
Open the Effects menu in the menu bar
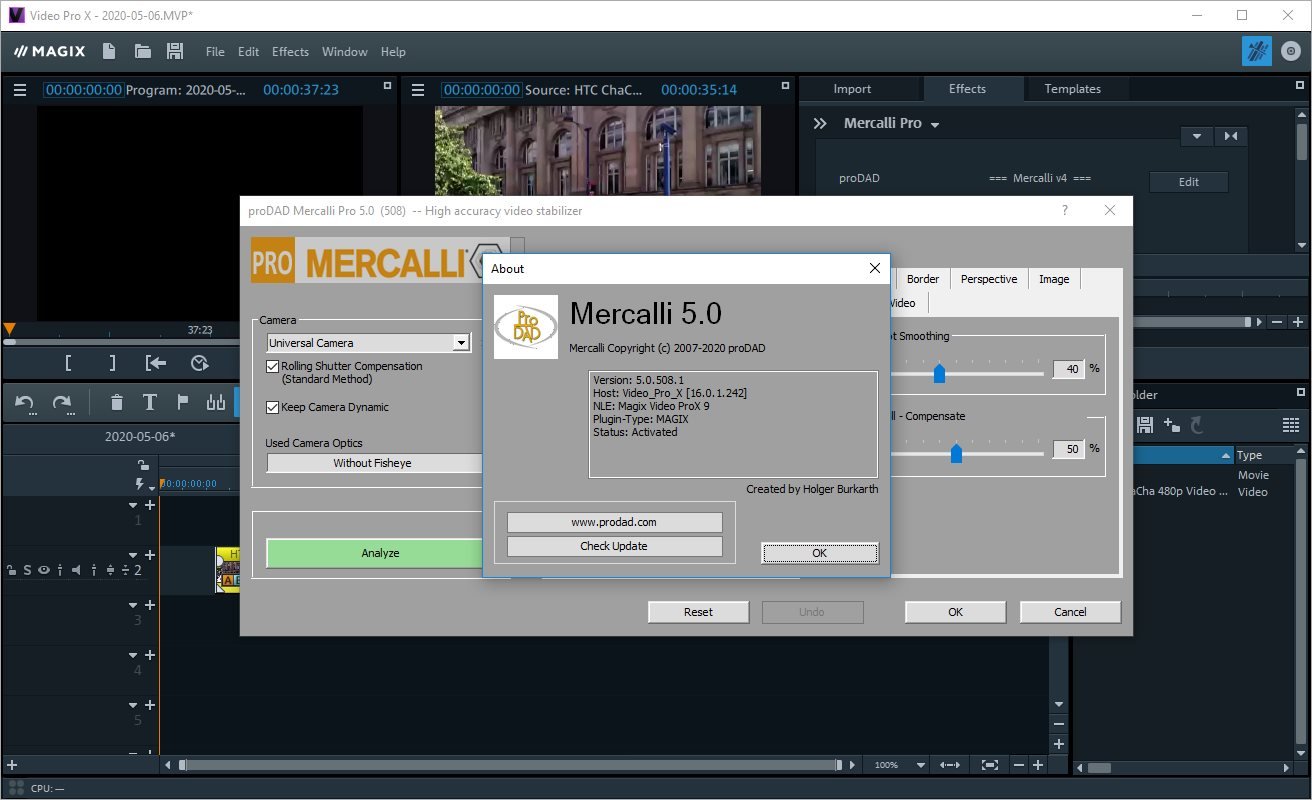(290, 51)
